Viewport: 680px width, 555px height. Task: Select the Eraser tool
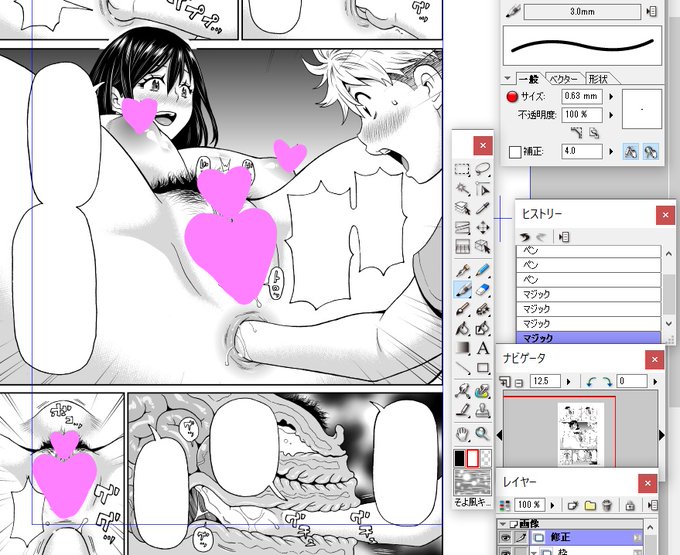[x=482, y=290]
